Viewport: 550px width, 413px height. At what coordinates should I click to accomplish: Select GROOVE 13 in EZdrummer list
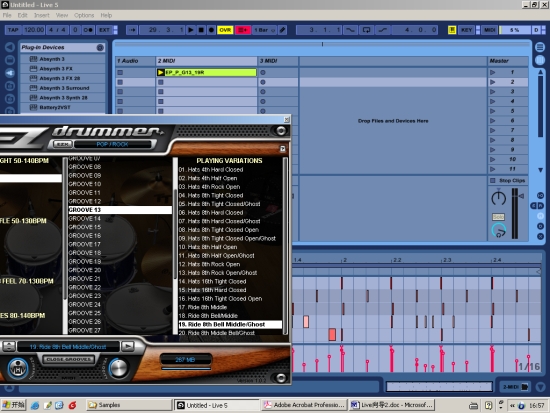pyautogui.click(x=120, y=210)
